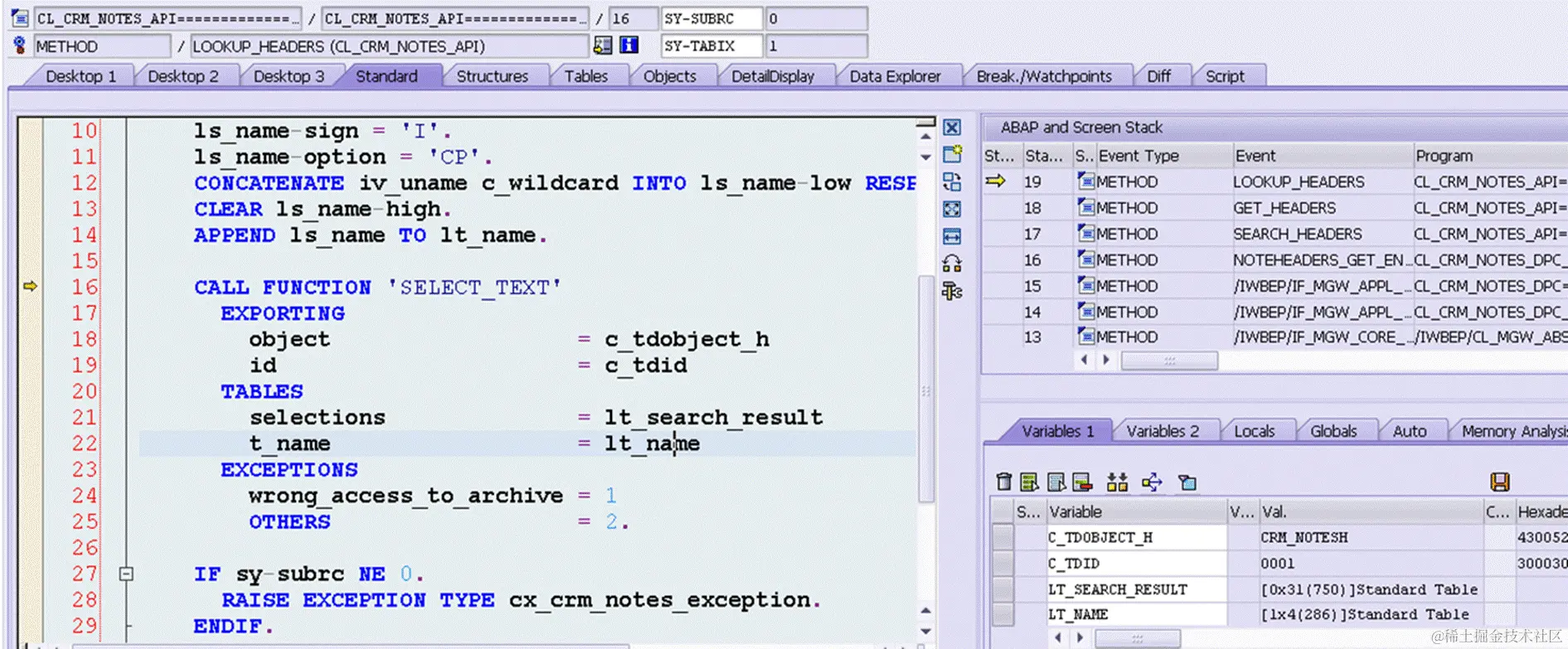Screen dimensions: 1568x649
Task: Click the method icon in stack row 19
Action: [1085, 181]
